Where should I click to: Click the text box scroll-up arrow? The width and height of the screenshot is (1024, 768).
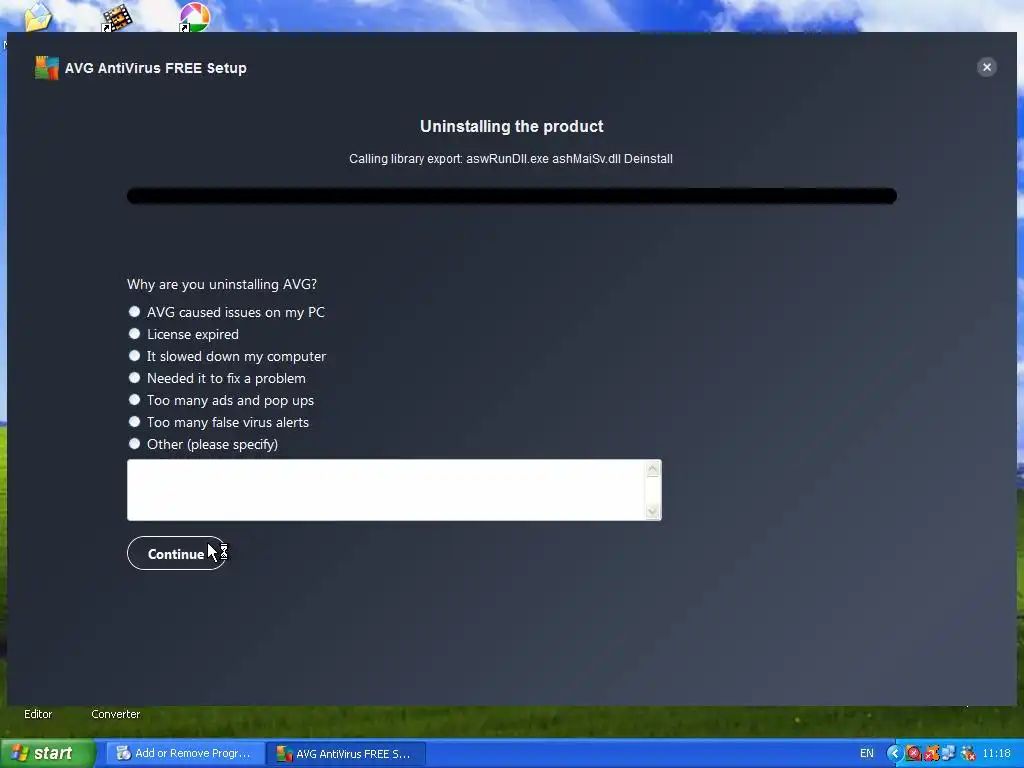click(652, 469)
